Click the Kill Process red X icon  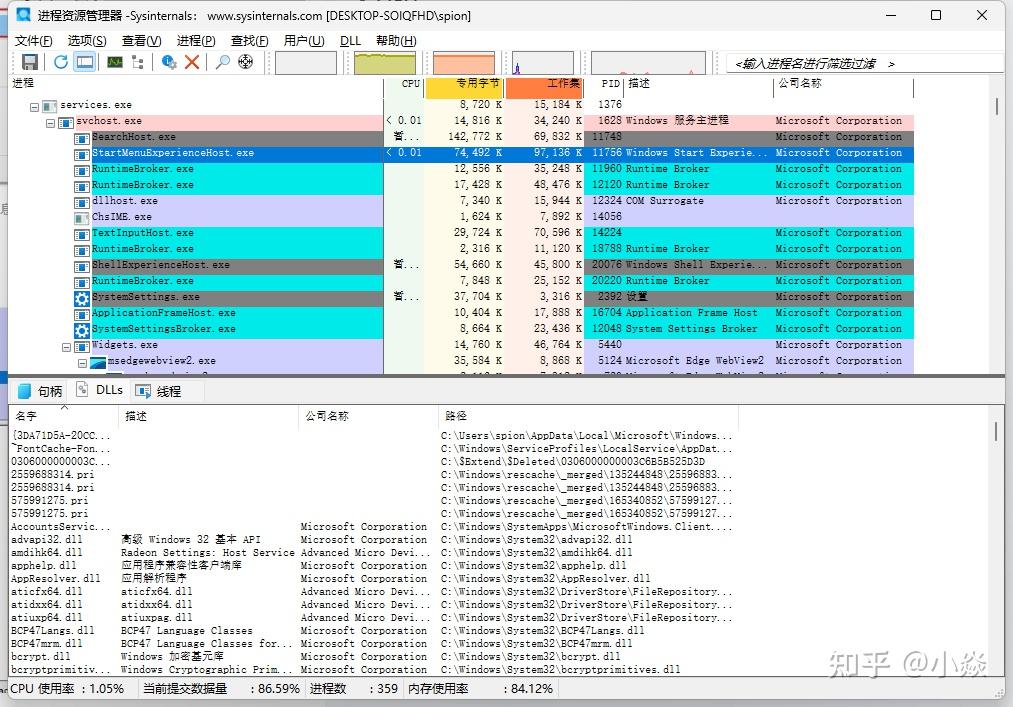(x=192, y=61)
